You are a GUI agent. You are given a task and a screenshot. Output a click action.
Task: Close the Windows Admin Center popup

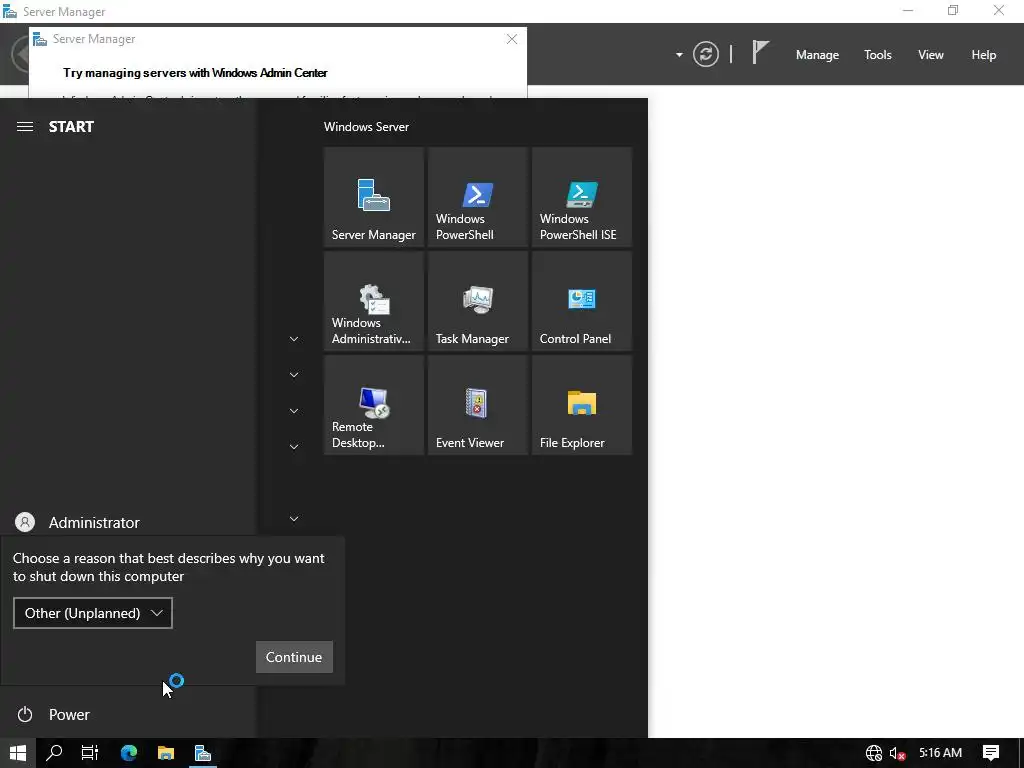[x=512, y=39]
